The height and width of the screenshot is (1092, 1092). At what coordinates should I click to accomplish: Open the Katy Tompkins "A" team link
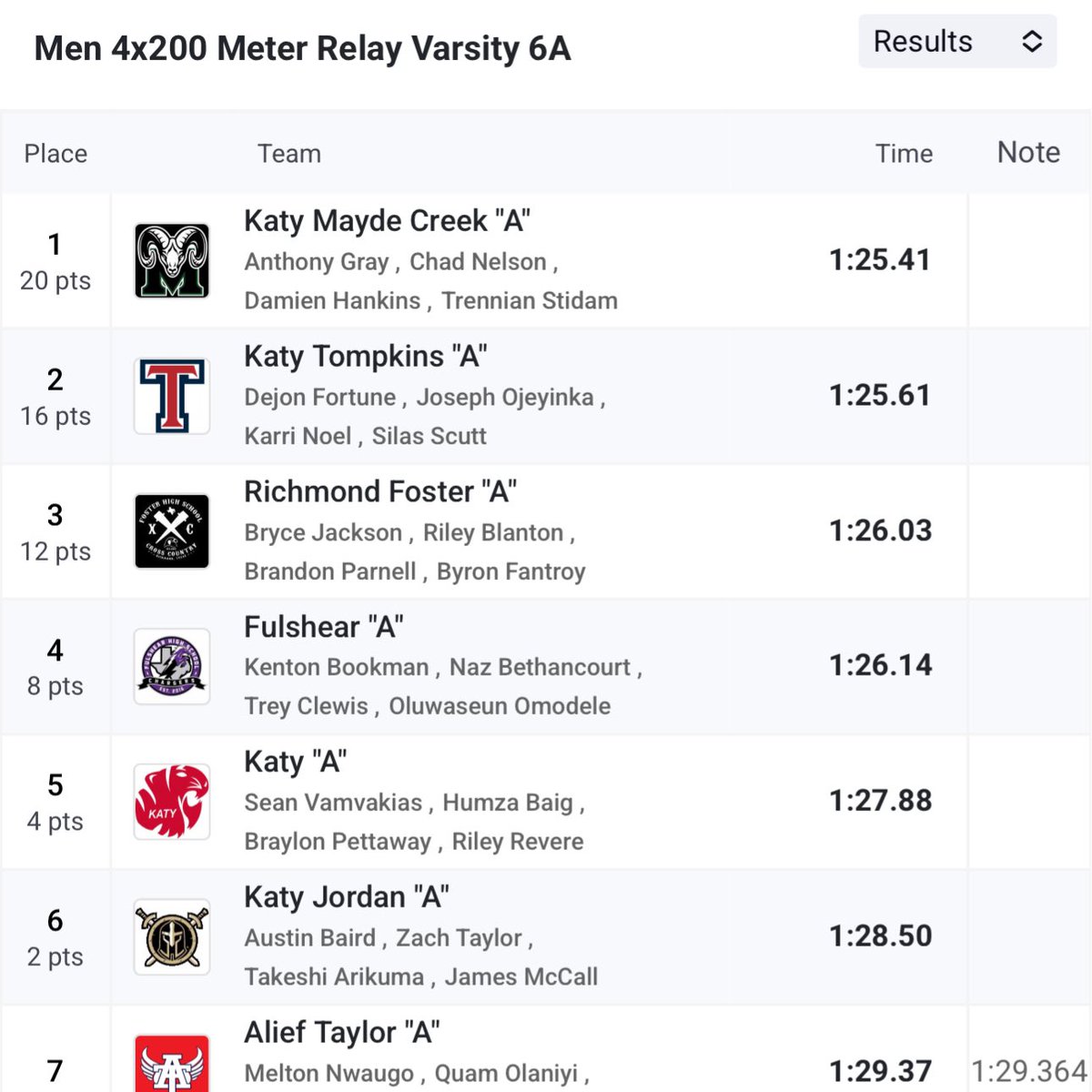365,357
